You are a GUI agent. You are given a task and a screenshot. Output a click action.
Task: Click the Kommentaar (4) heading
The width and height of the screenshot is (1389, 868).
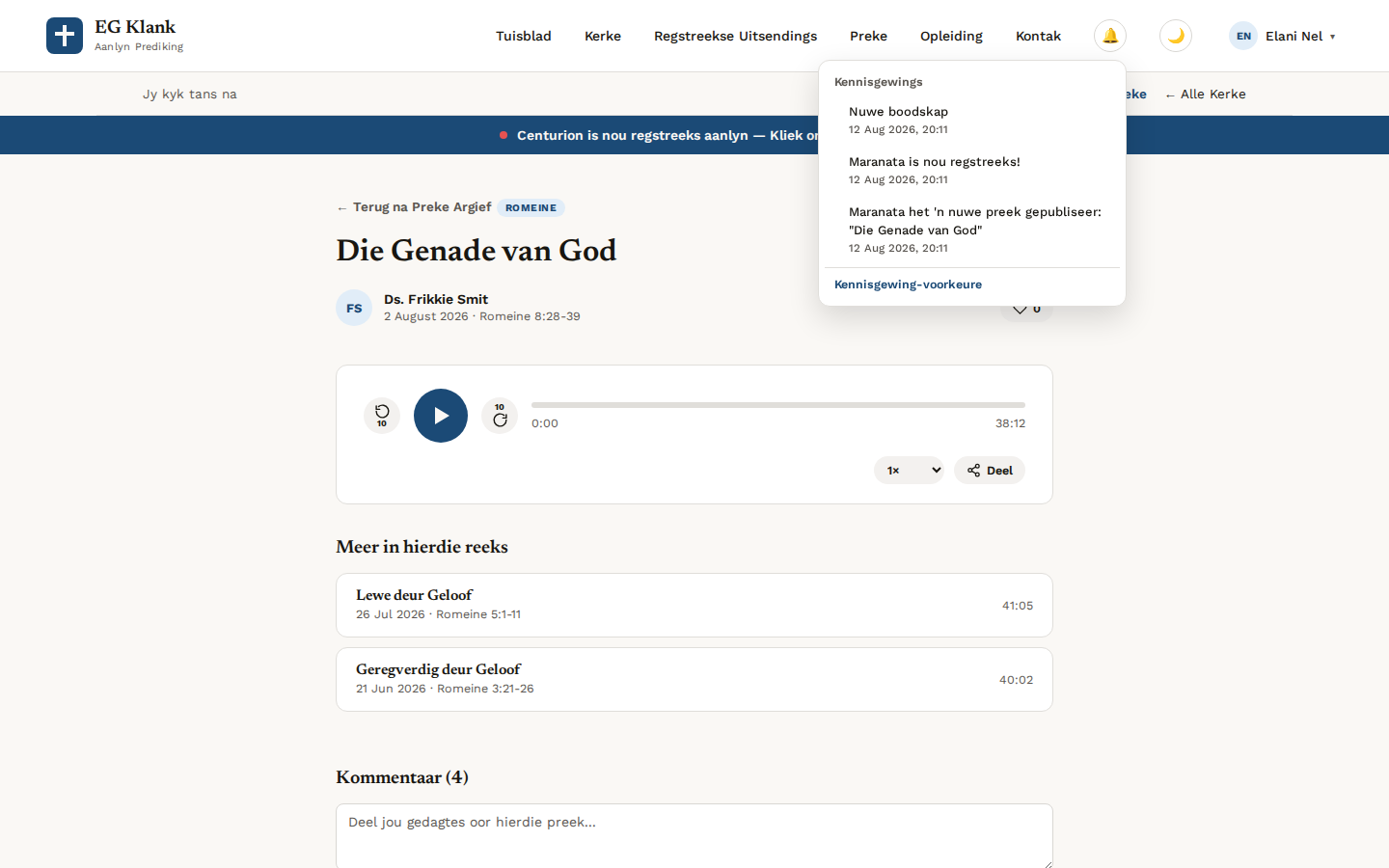click(402, 777)
